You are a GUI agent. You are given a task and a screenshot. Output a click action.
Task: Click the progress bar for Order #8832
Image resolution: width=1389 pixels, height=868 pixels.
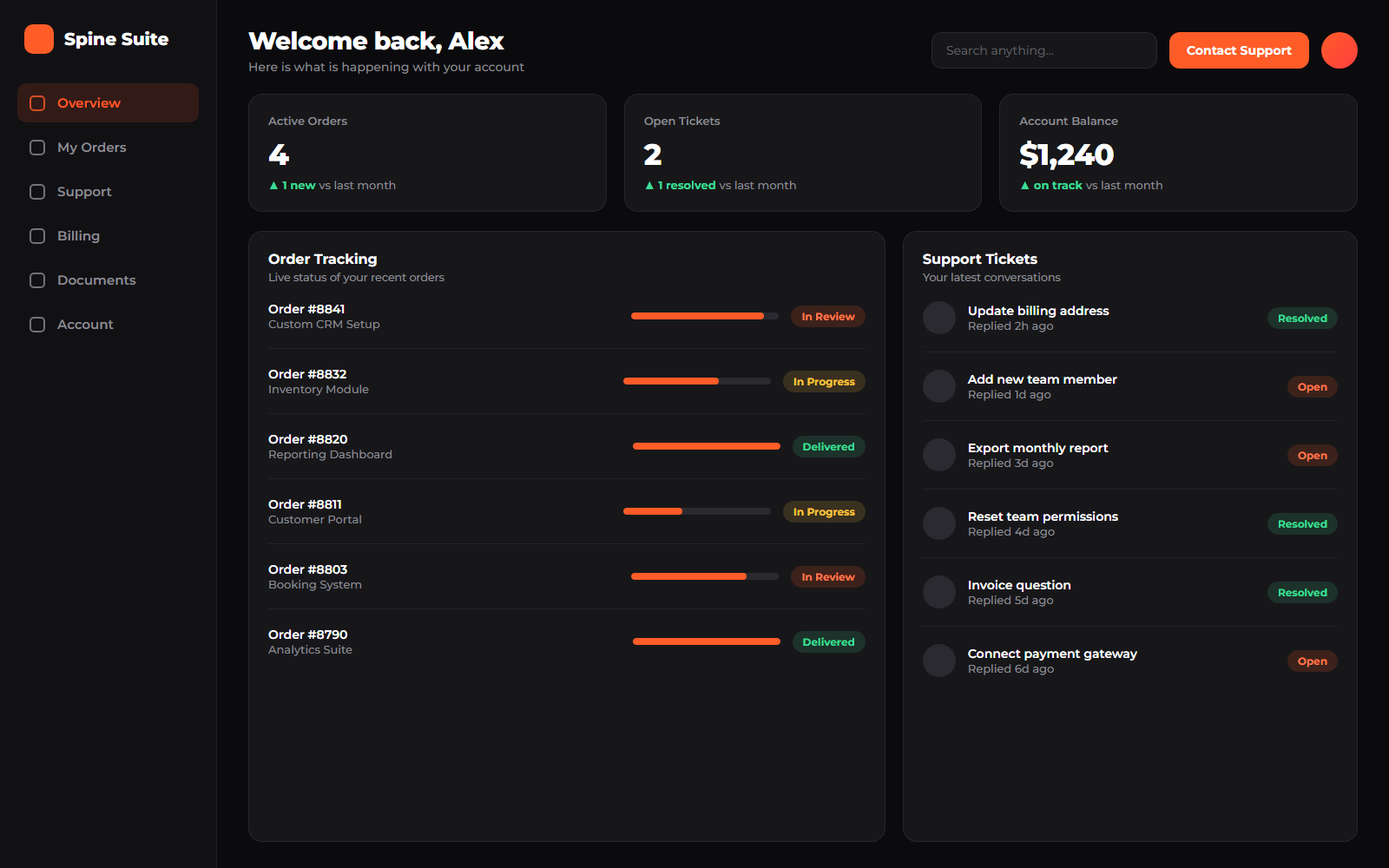pos(697,381)
